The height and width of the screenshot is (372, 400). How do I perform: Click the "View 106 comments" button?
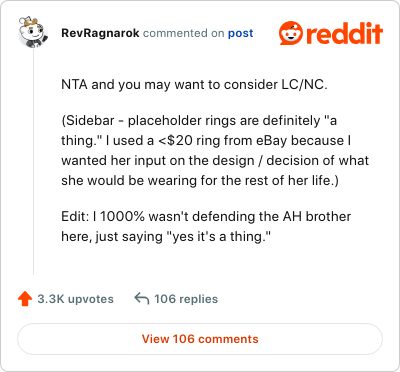(x=200, y=339)
